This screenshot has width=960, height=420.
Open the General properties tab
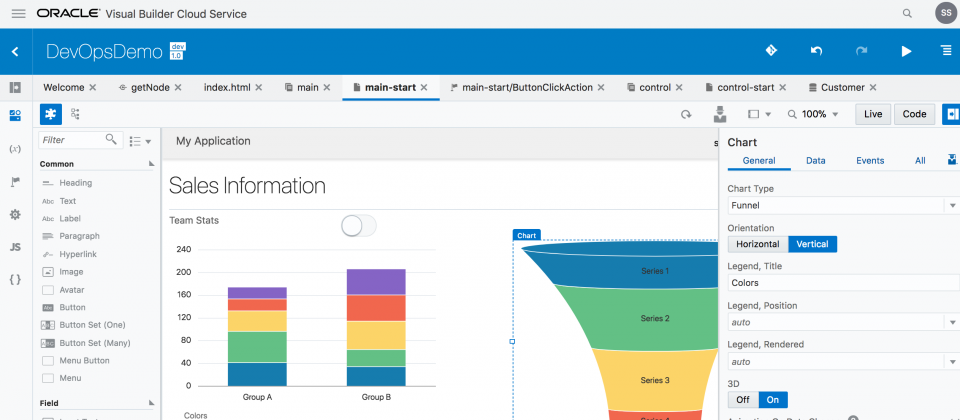759,160
